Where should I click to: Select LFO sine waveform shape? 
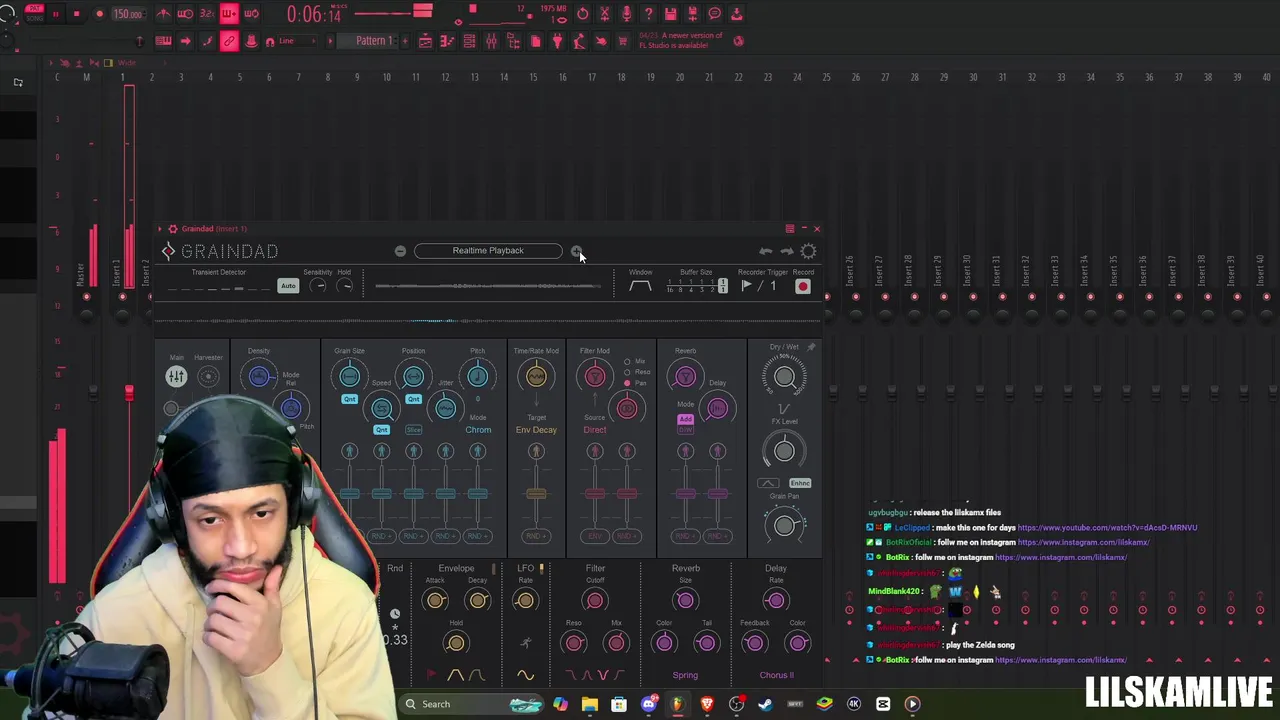tap(525, 675)
